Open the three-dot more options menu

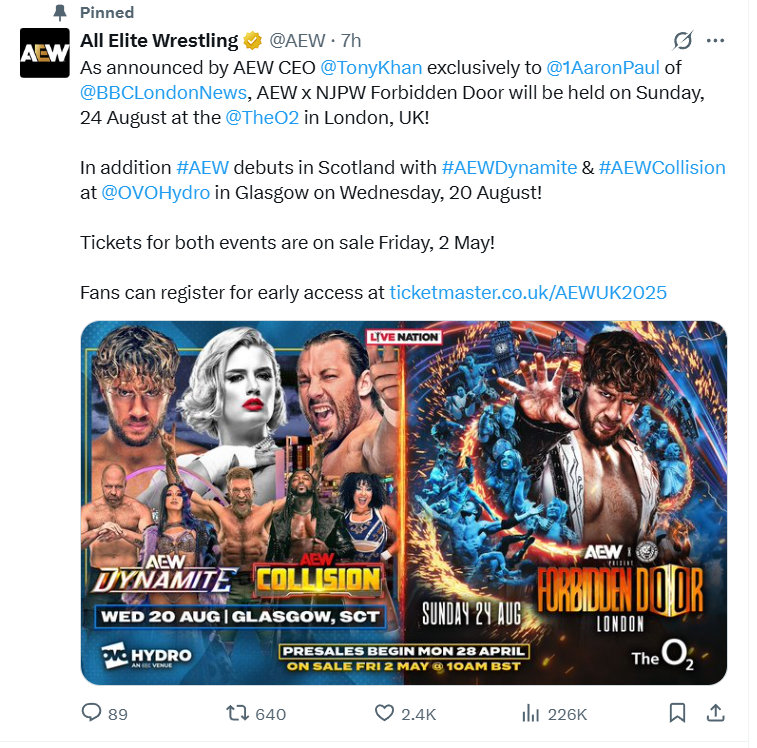point(715,41)
